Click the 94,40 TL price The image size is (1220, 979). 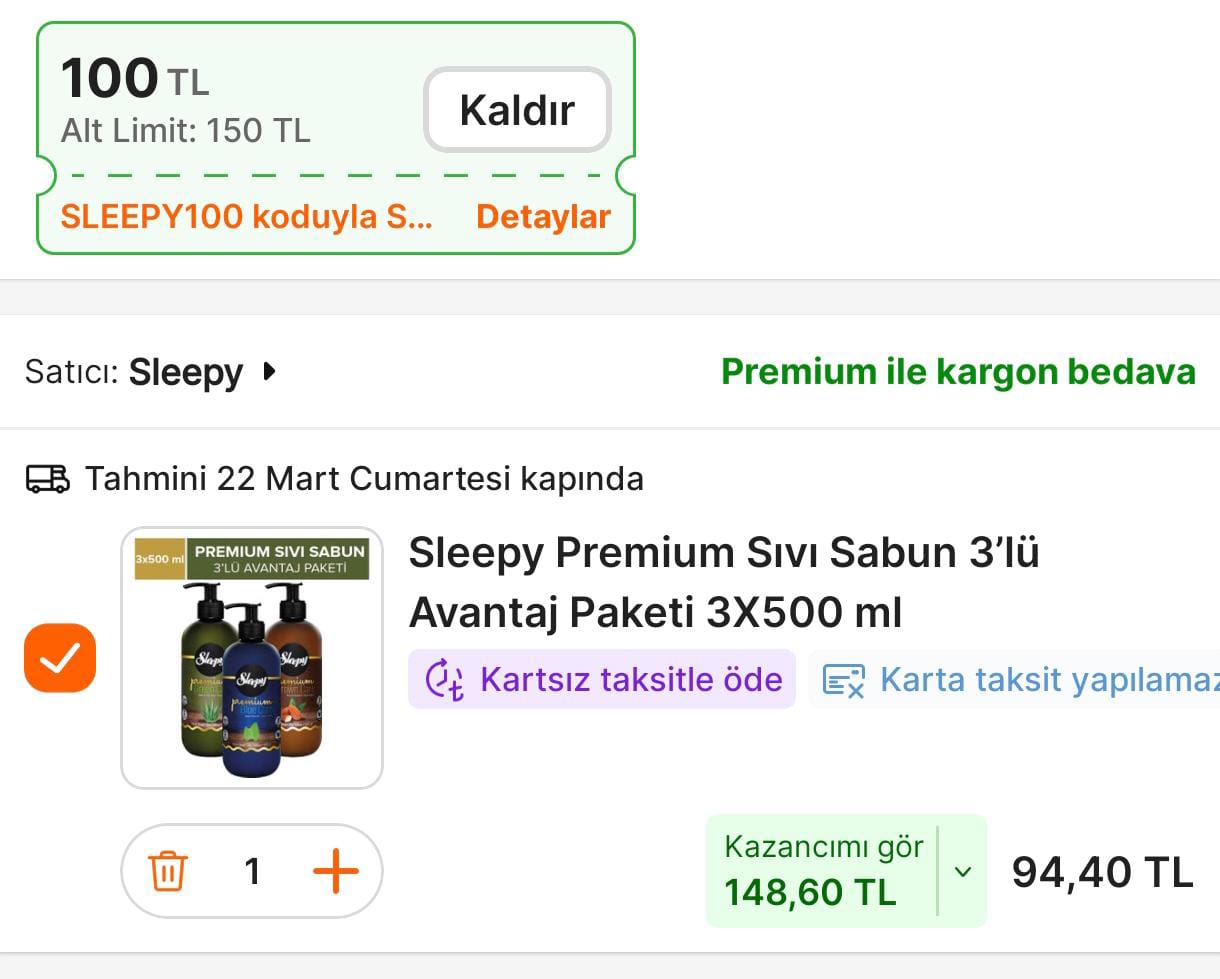(1102, 871)
